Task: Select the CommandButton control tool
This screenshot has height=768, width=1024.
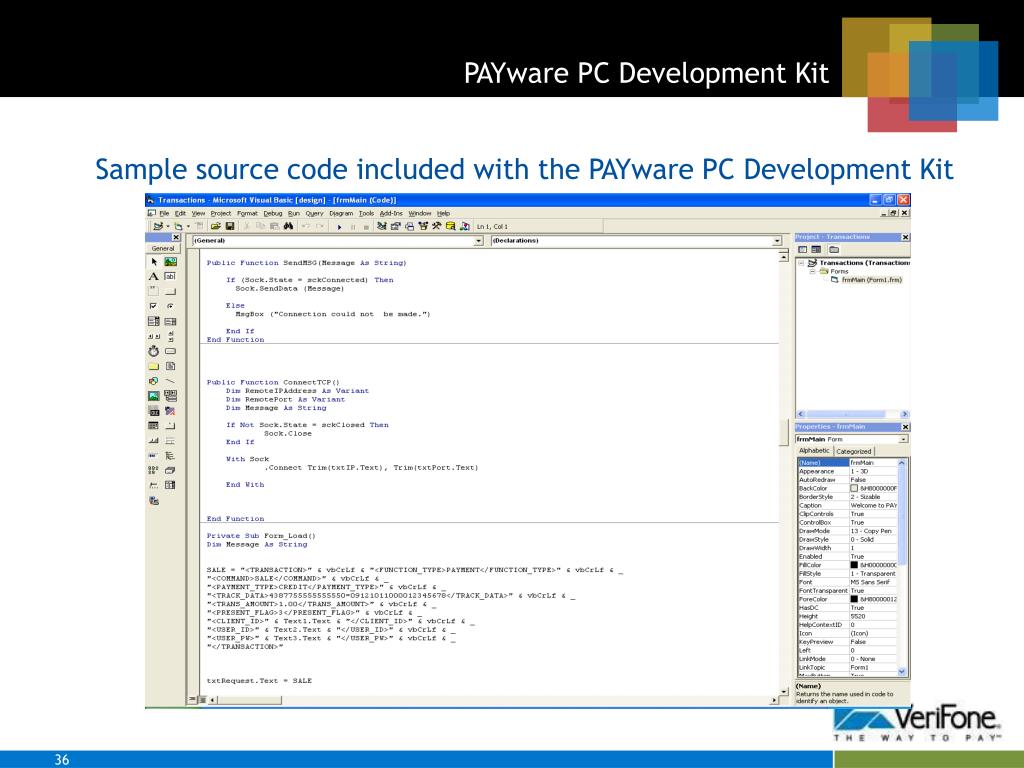Action: (x=170, y=291)
